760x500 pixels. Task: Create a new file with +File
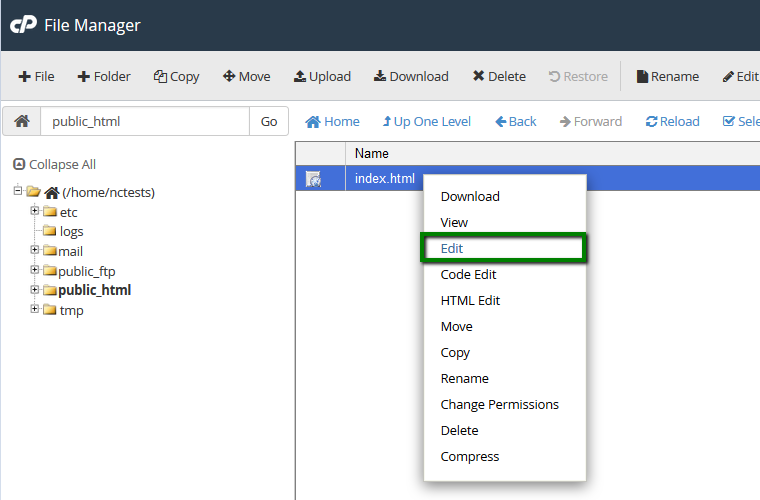click(x=37, y=76)
